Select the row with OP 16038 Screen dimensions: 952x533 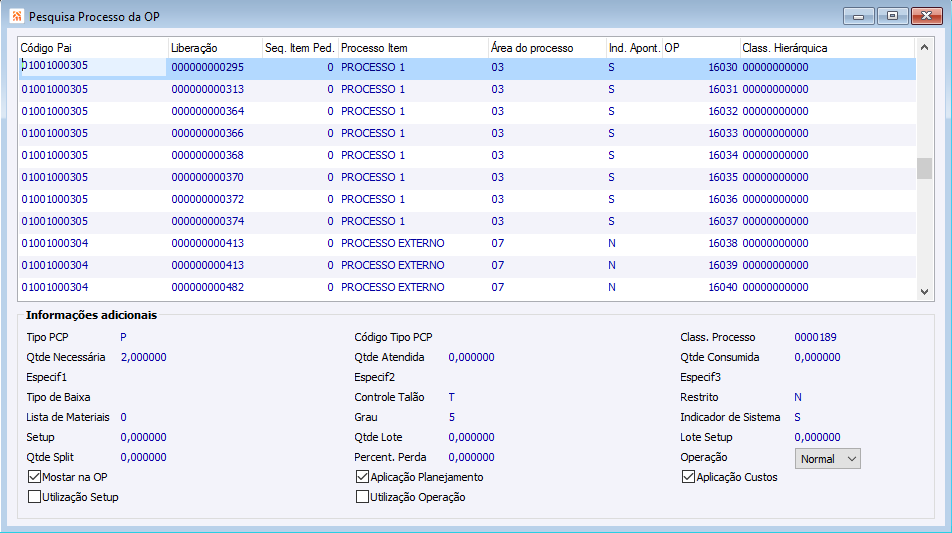pyautogui.click(x=467, y=243)
